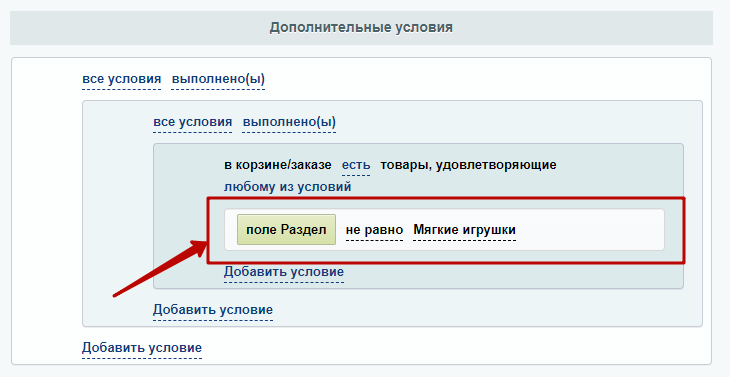Click the "товары, удовлетворяющие" label text
Viewport: 730px width, 377px height.
tap(468, 165)
